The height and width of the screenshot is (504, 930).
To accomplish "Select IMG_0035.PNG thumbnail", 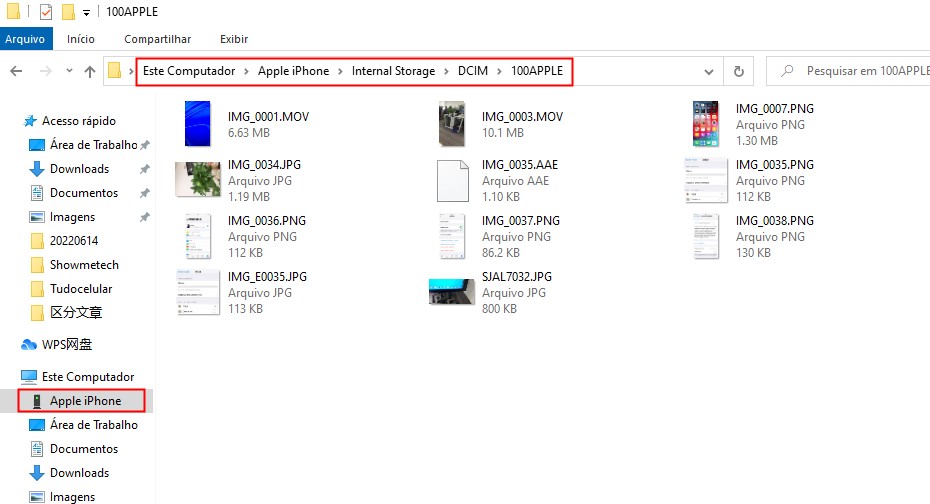I will (706, 180).
